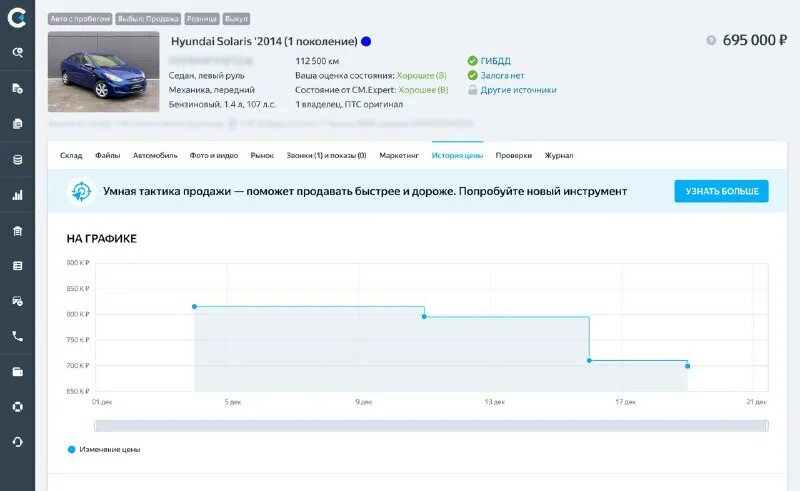Click the Седан, левый руль text
Viewport: 800px width, 491px height.
click(207, 75)
